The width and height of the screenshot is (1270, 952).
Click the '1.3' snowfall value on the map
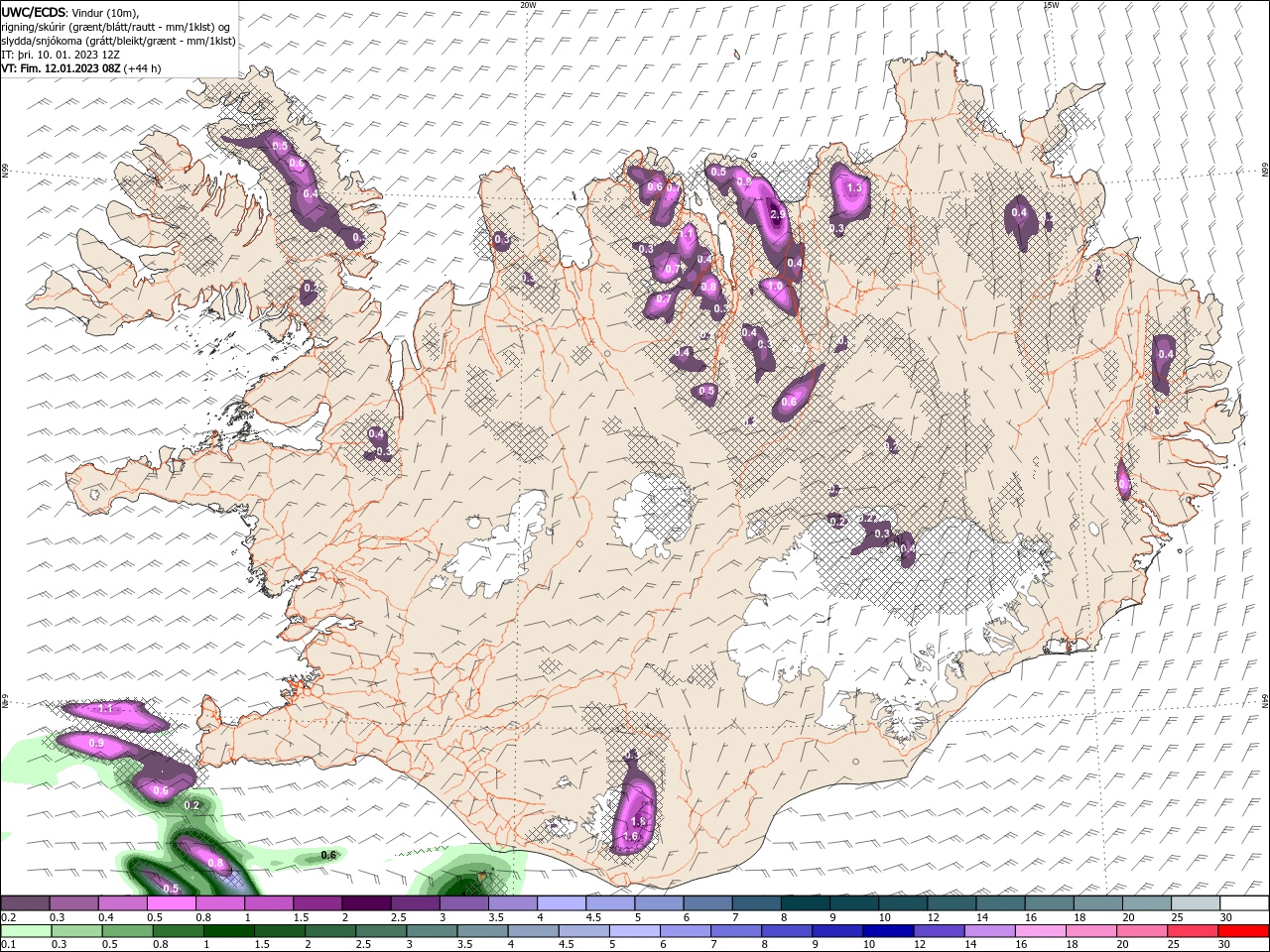(x=856, y=187)
